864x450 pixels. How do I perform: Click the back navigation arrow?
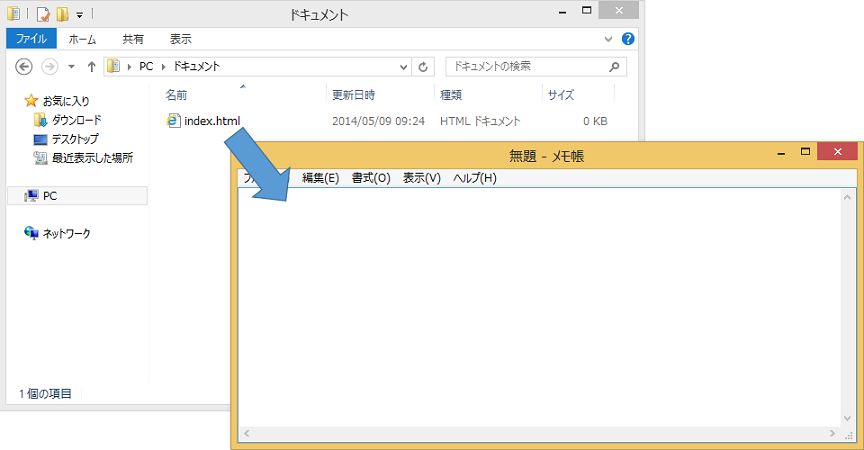tap(25, 66)
